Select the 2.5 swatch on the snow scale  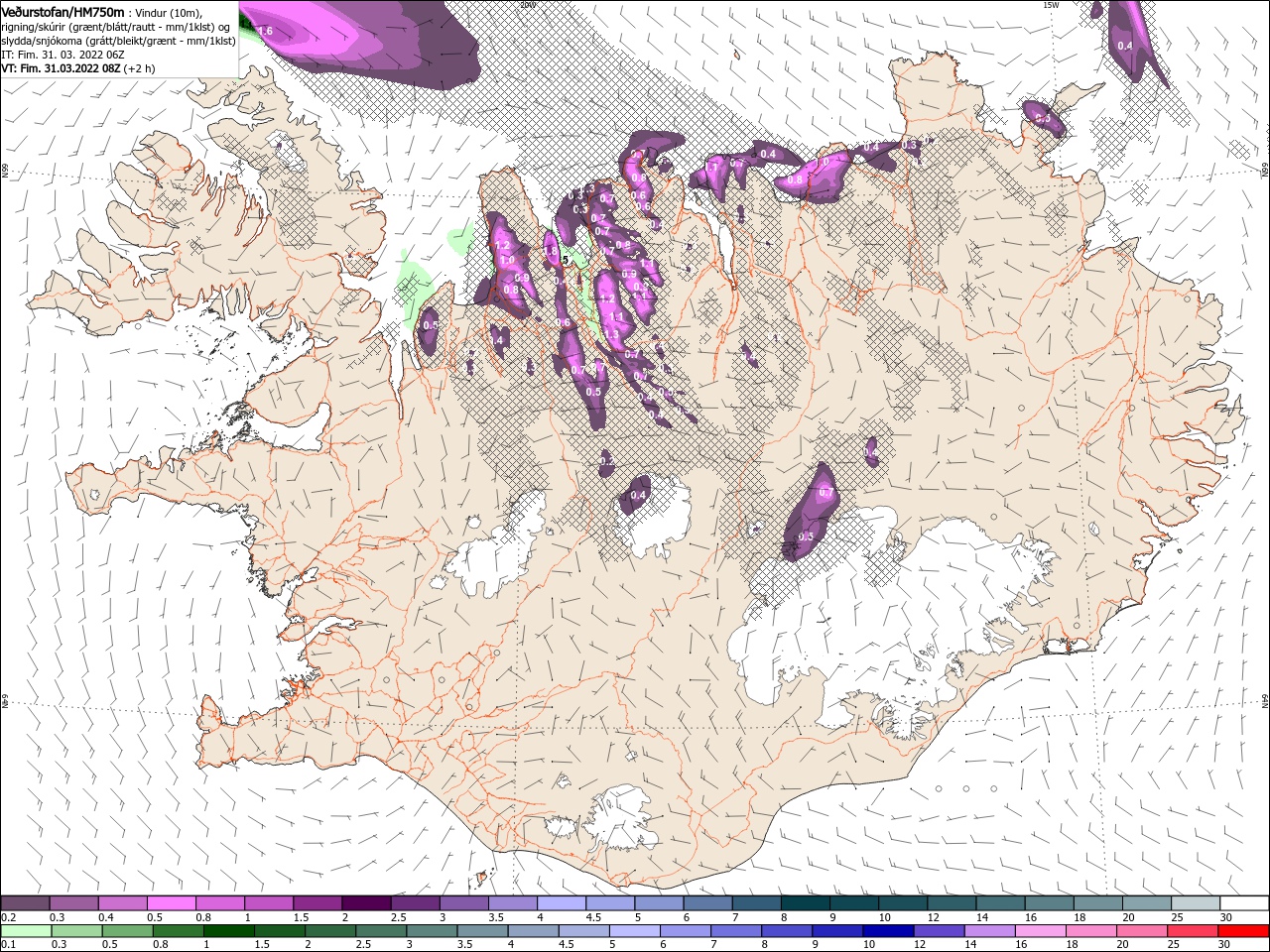point(416,902)
